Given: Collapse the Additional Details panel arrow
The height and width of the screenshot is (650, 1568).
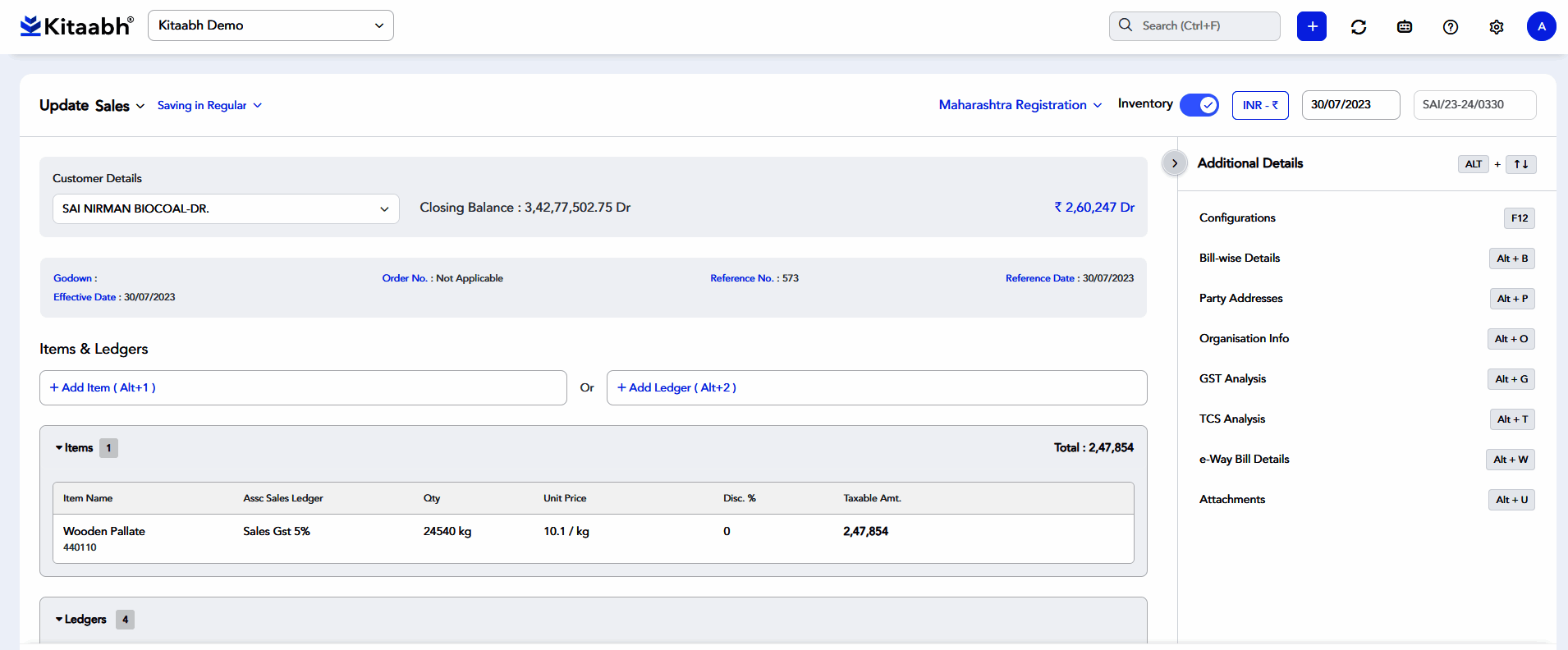Looking at the screenshot, I should coord(1175,163).
